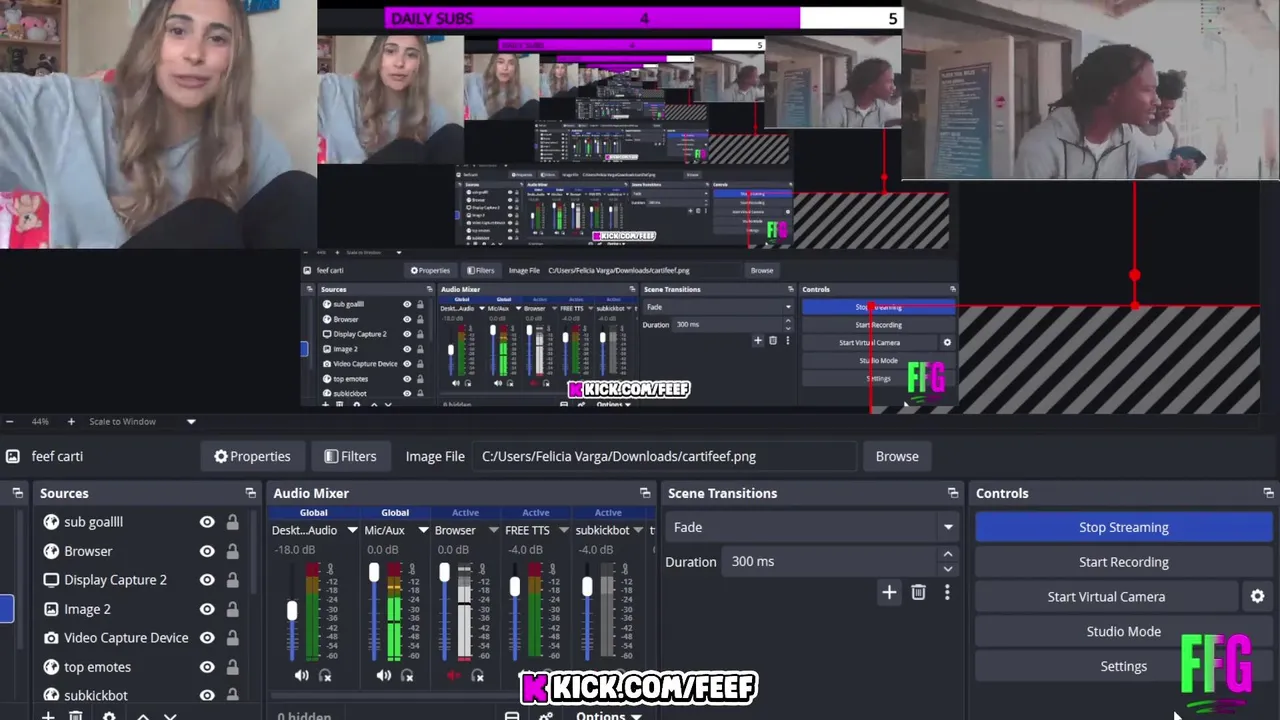Adjust the Mic/Aux volume slider
The width and height of the screenshot is (1280, 720).
[x=374, y=572]
